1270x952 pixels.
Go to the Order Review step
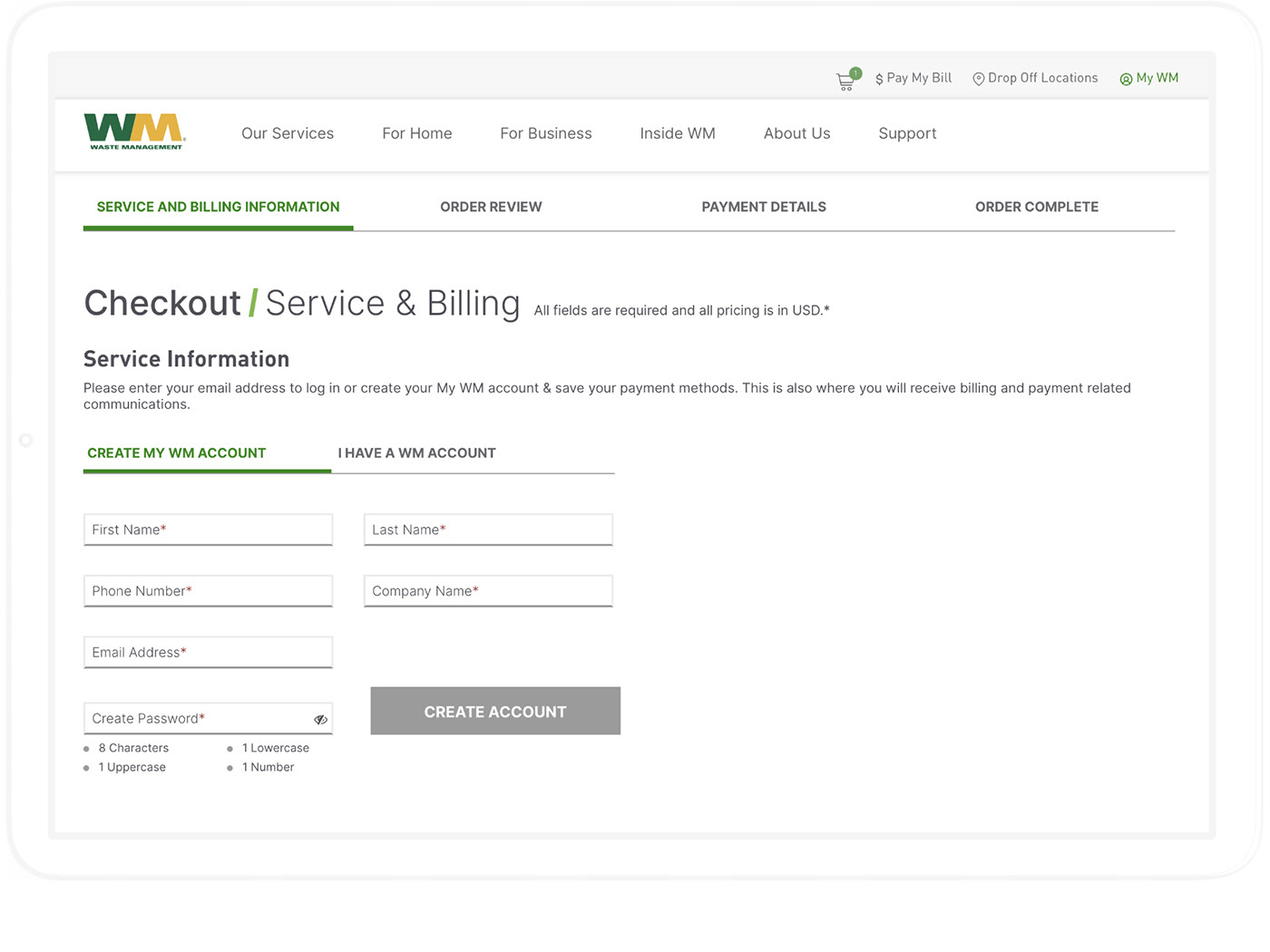pyautogui.click(x=491, y=208)
